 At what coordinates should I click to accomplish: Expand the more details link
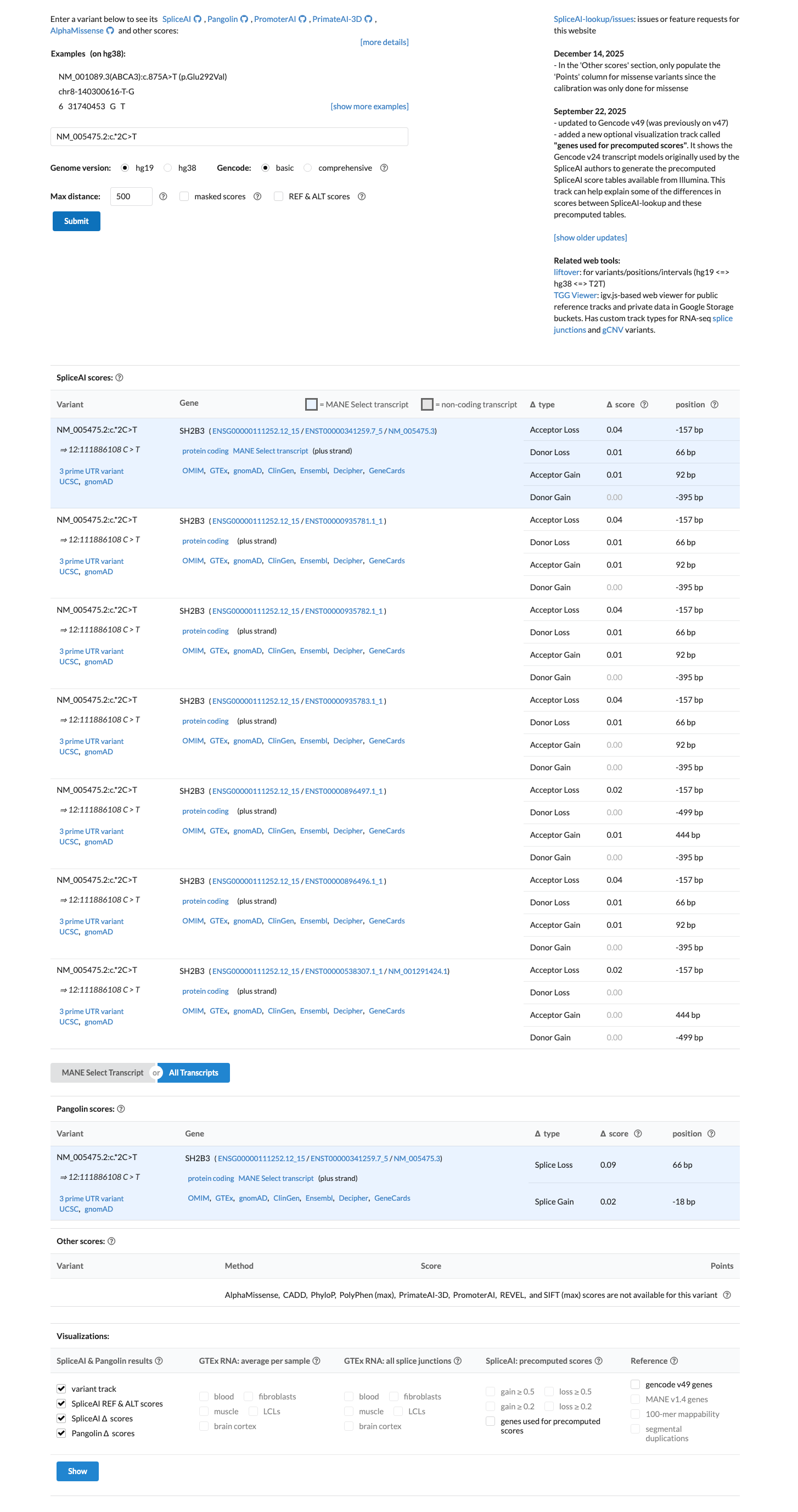click(384, 42)
